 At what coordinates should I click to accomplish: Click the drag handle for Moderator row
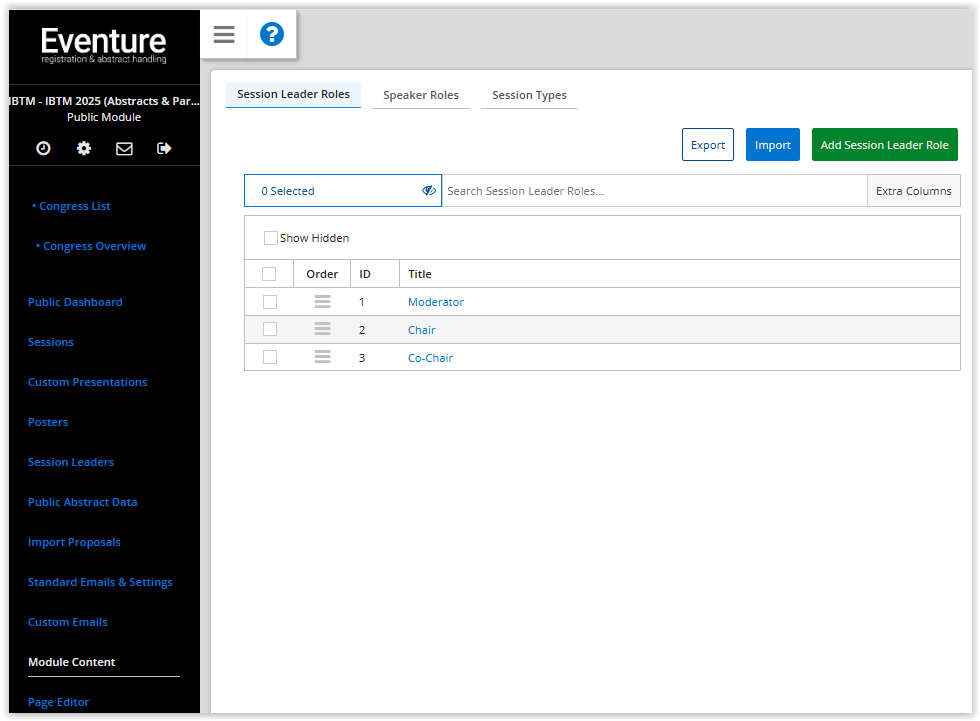click(322, 302)
